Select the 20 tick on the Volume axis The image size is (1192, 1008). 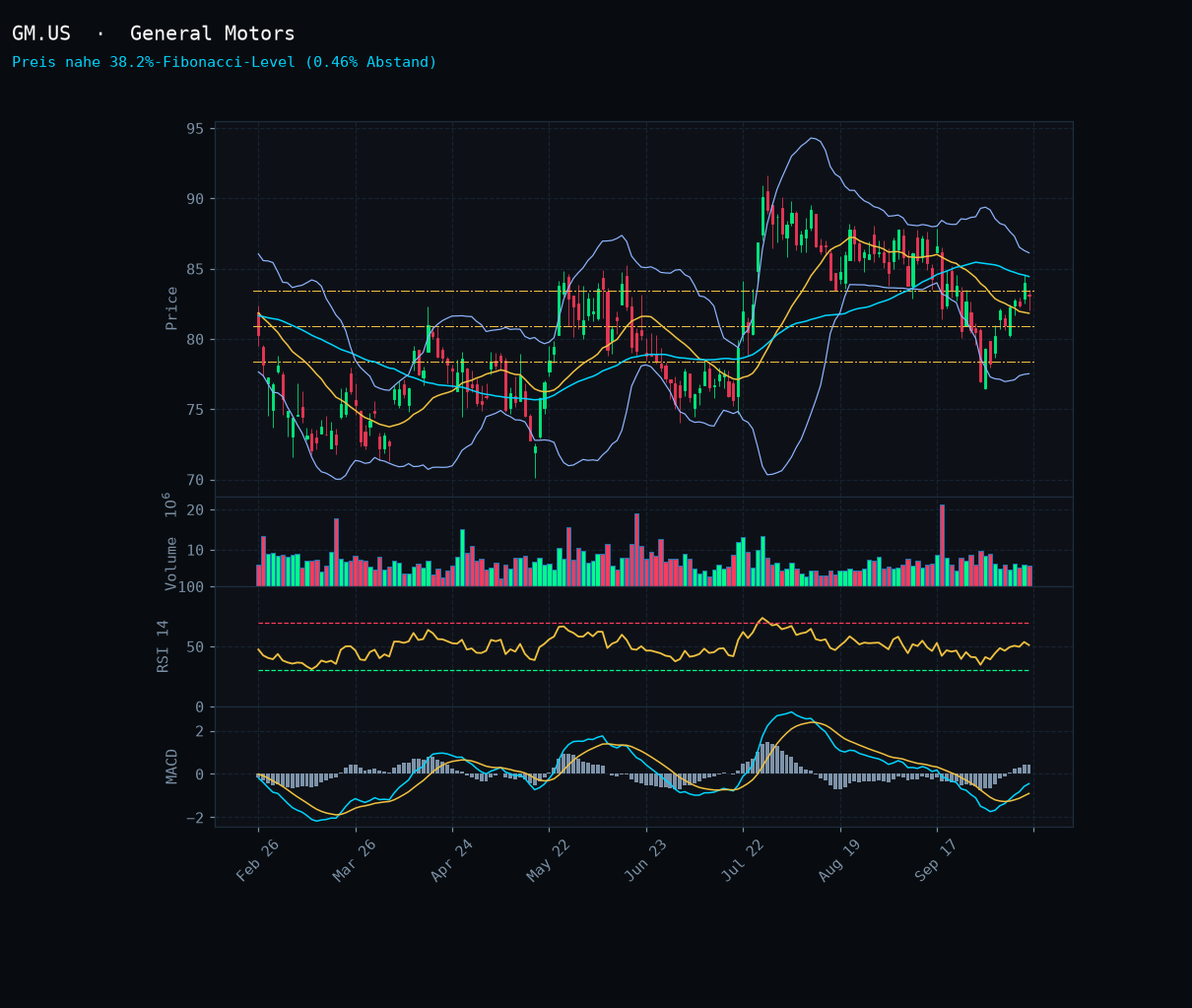pyautogui.click(x=195, y=509)
